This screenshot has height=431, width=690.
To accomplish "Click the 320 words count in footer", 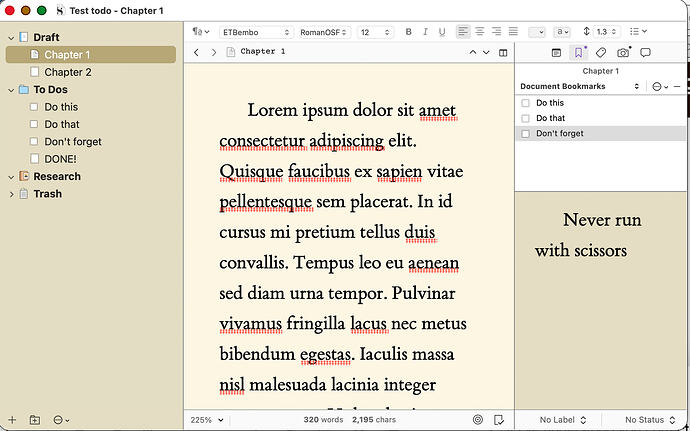I will [x=323, y=420].
